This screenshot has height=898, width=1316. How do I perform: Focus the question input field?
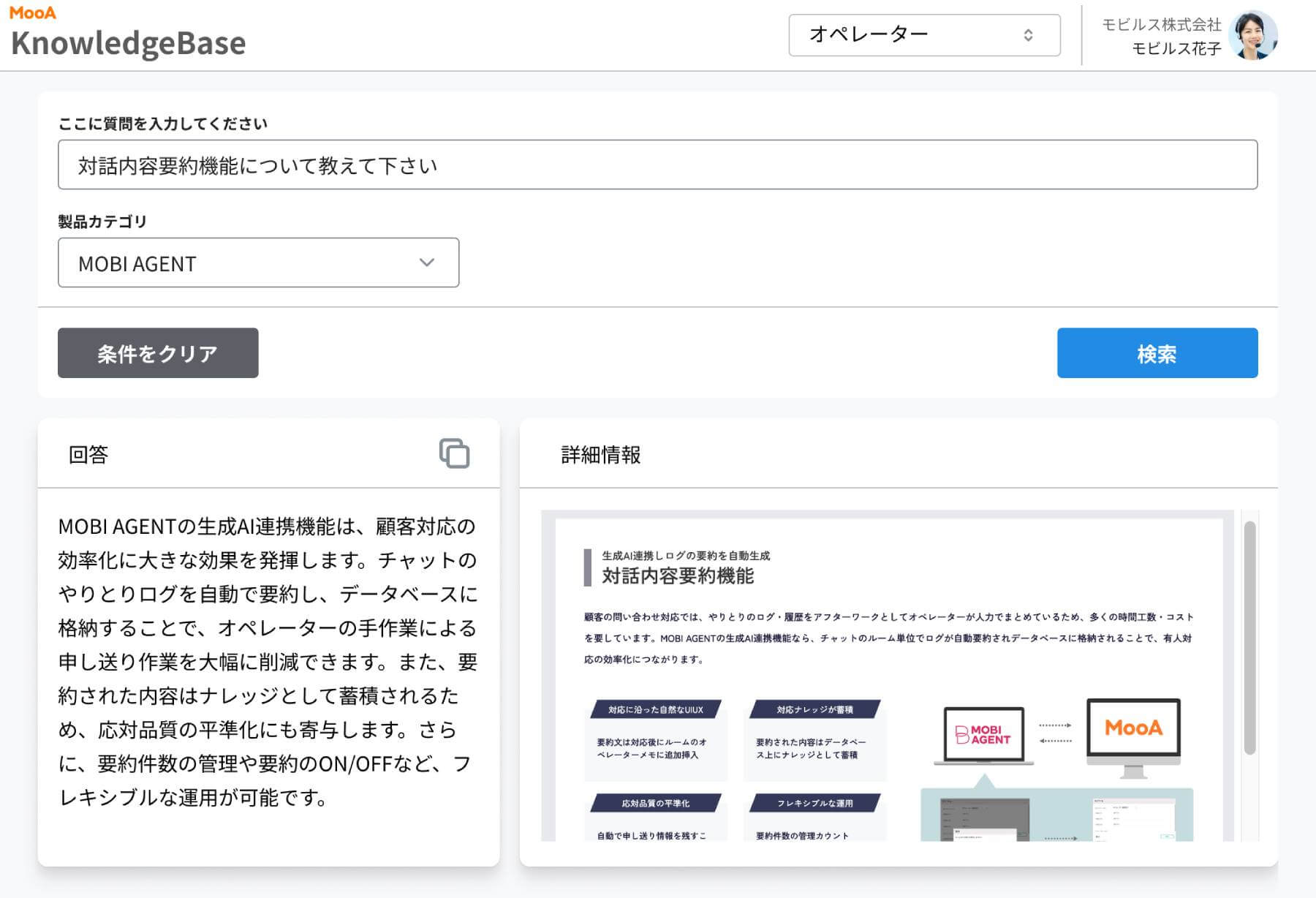pos(657,165)
